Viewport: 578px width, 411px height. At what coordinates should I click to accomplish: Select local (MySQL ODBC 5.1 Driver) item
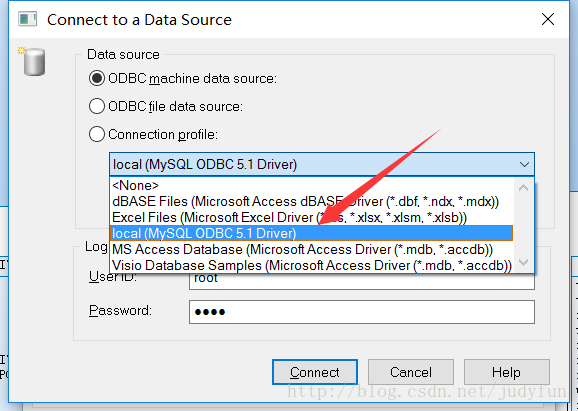pyautogui.click(x=311, y=233)
